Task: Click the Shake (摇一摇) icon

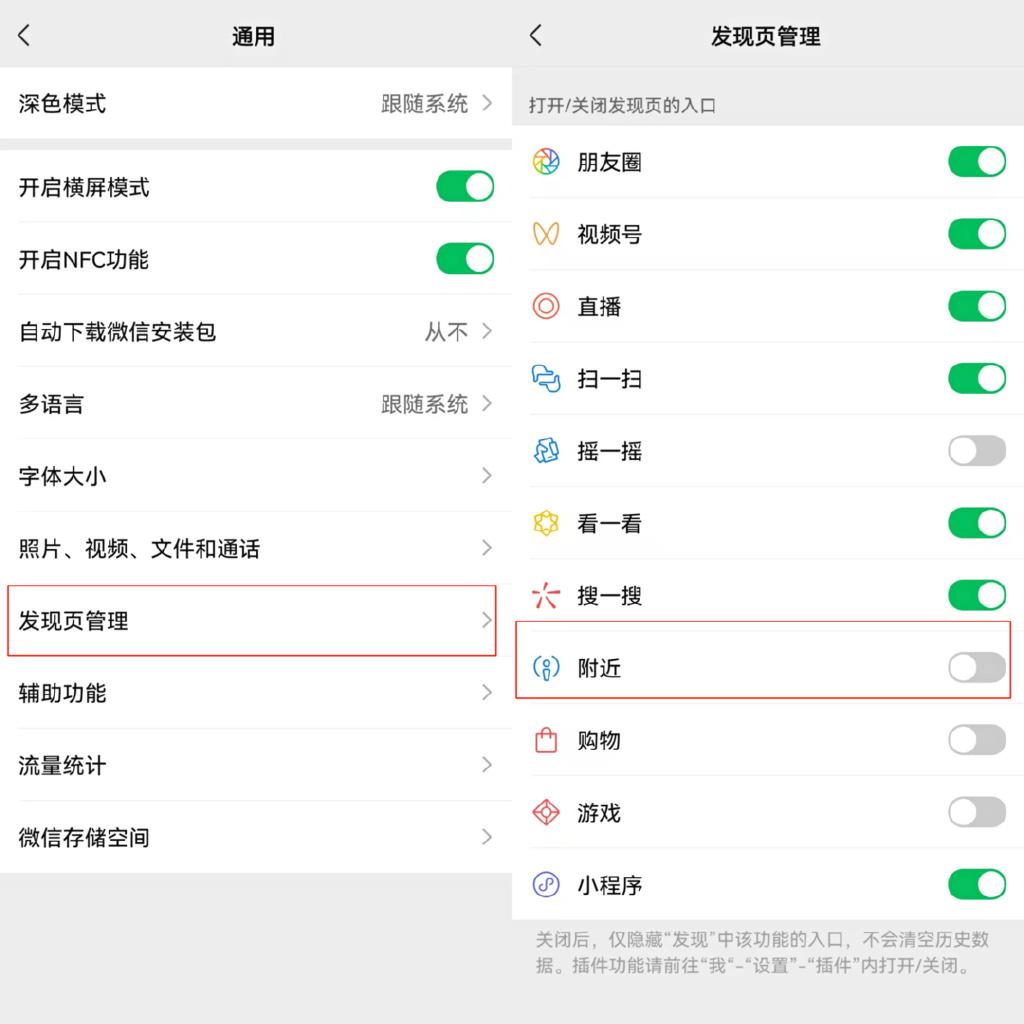Action: click(545, 451)
